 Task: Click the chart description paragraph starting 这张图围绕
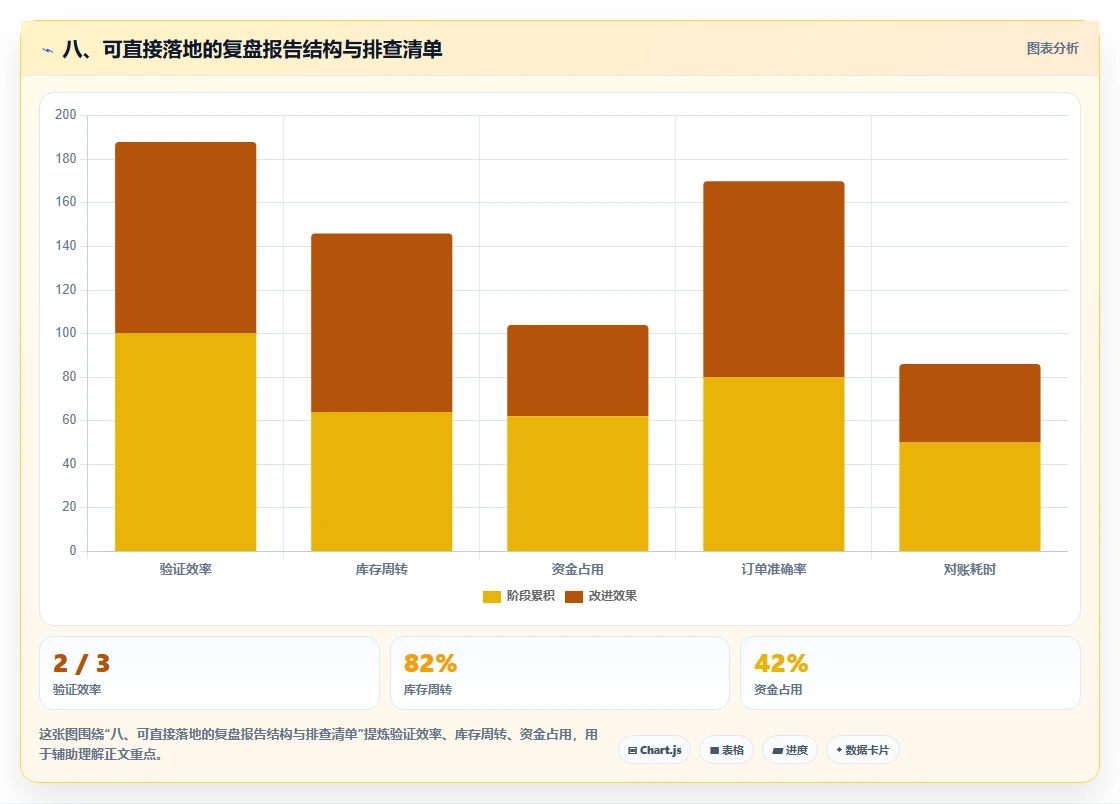(x=318, y=744)
